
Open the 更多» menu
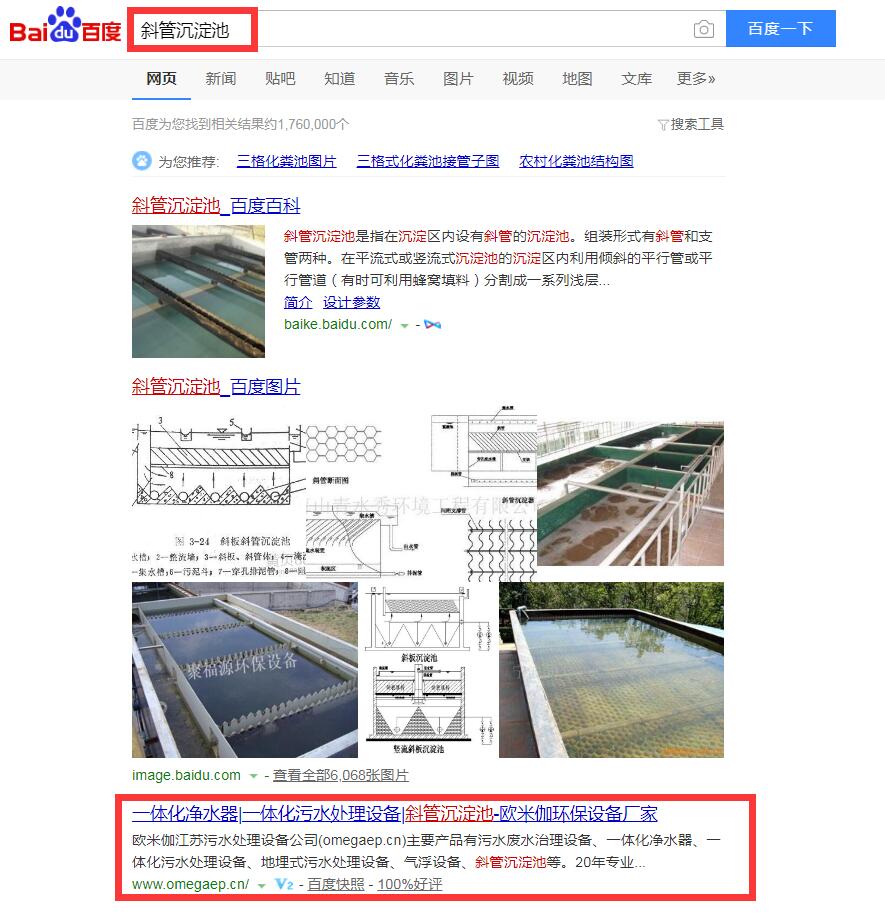click(696, 79)
